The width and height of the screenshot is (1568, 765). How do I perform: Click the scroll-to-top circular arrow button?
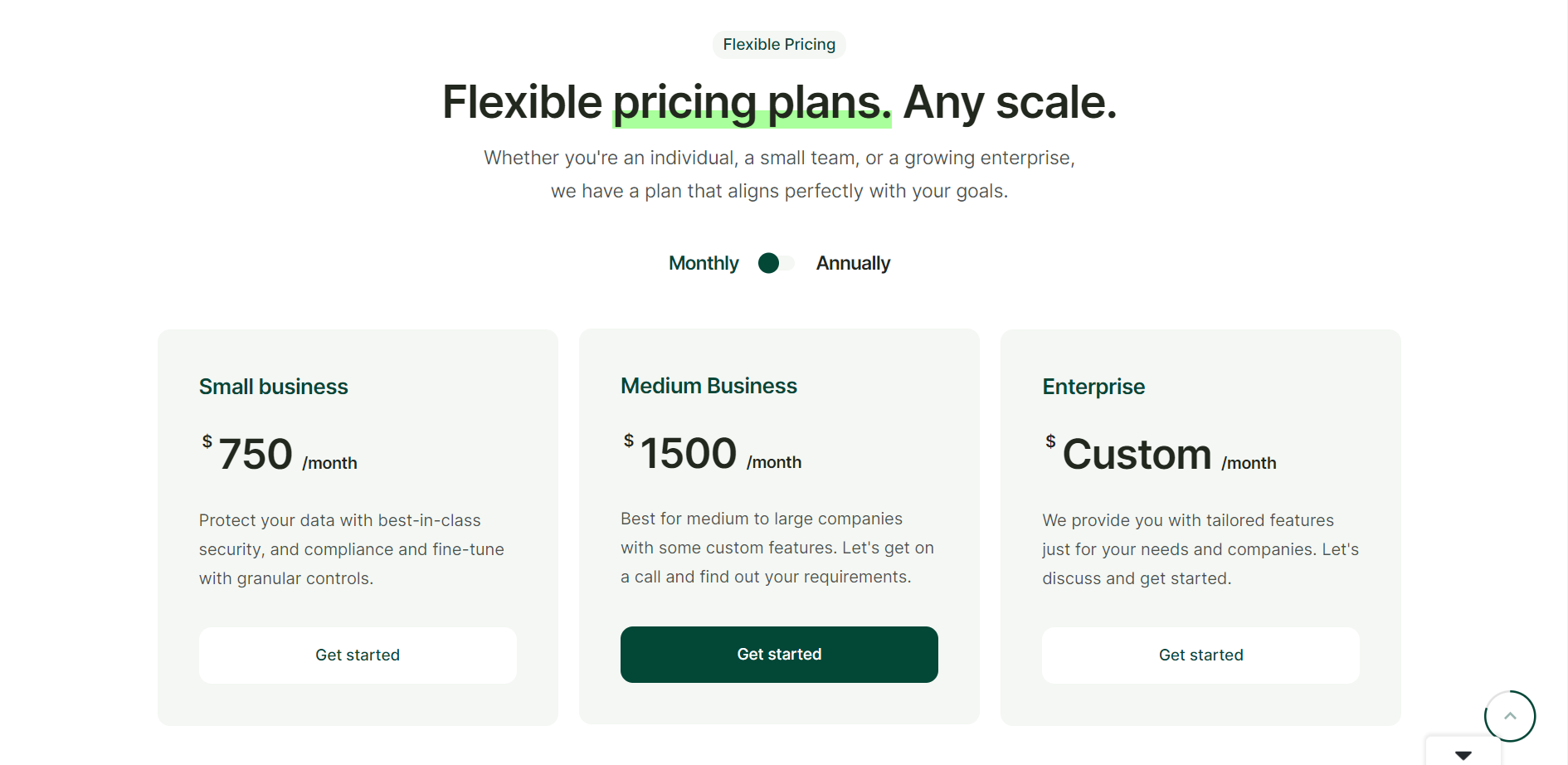[1509, 715]
